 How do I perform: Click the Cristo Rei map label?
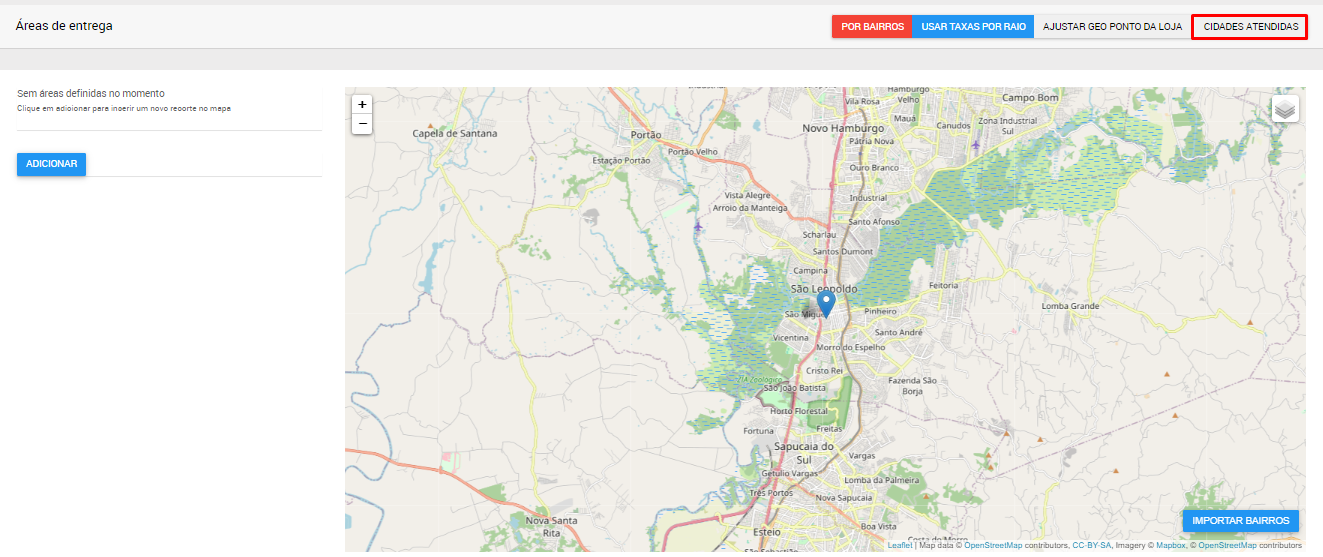(825, 370)
